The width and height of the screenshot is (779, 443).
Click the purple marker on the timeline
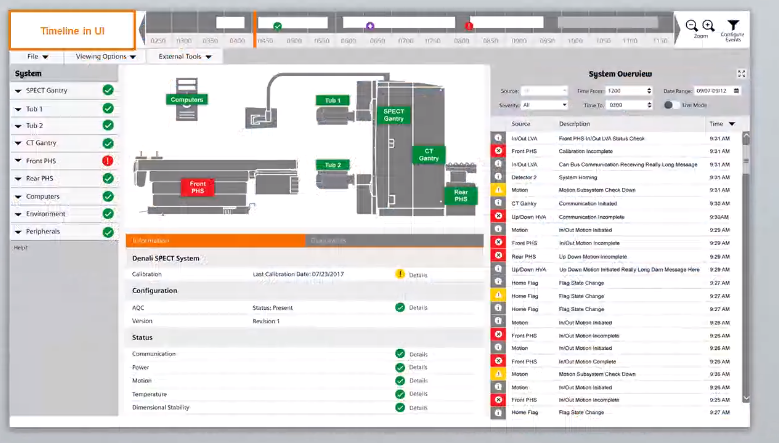pyautogui.click(x=370, y=25)
